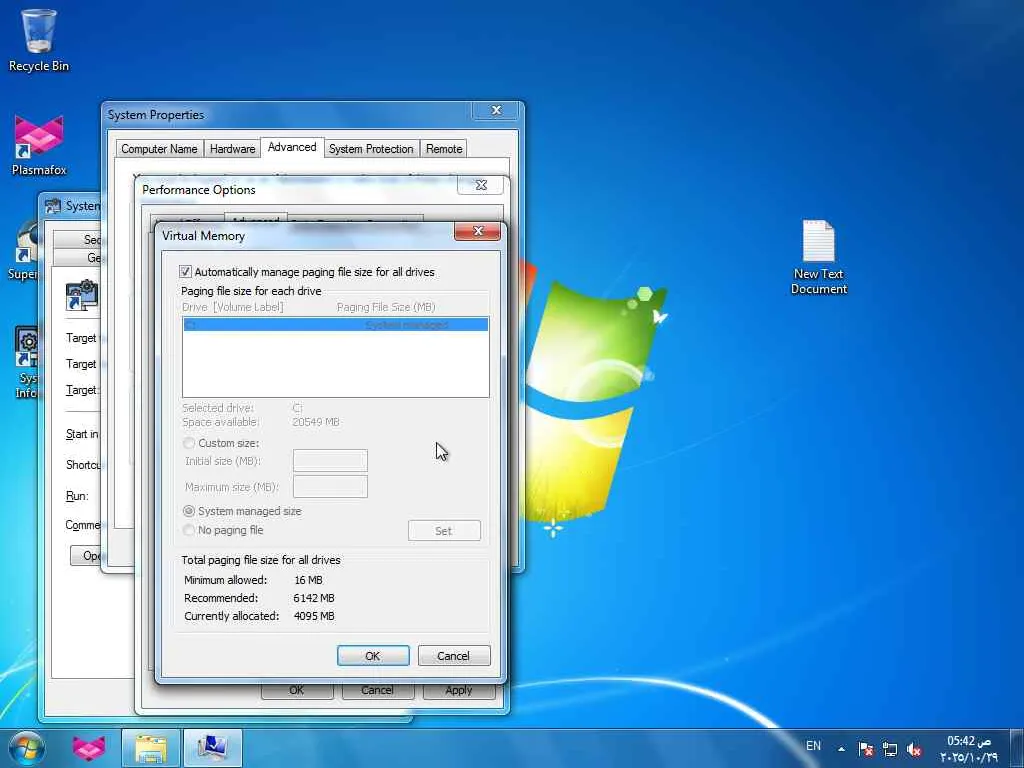Open Windows Explorer from the taskbar
This screenshot has height=768, width=1024.
(151, 748)
